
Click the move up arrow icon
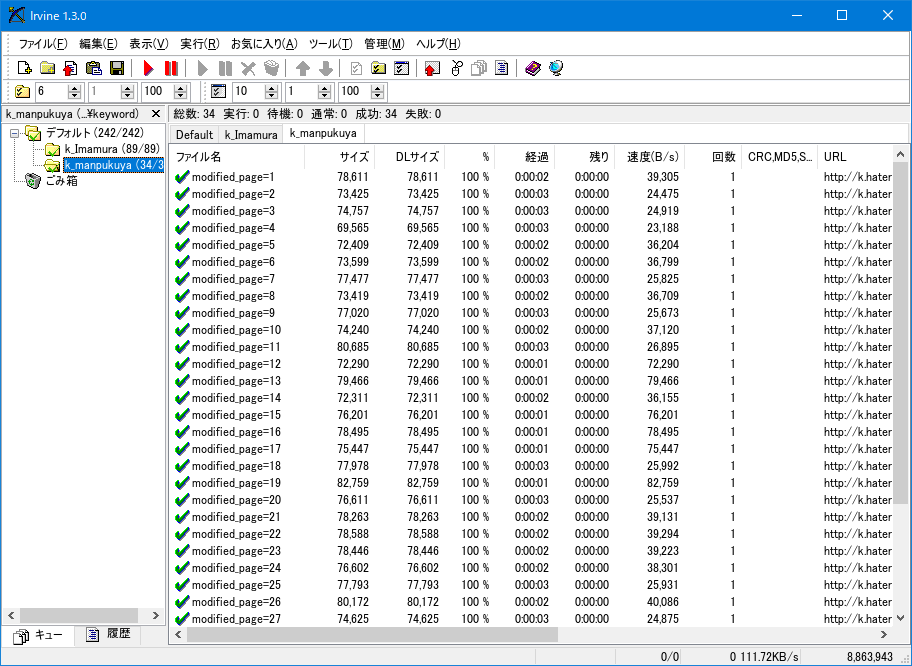[x=302, y=69]
